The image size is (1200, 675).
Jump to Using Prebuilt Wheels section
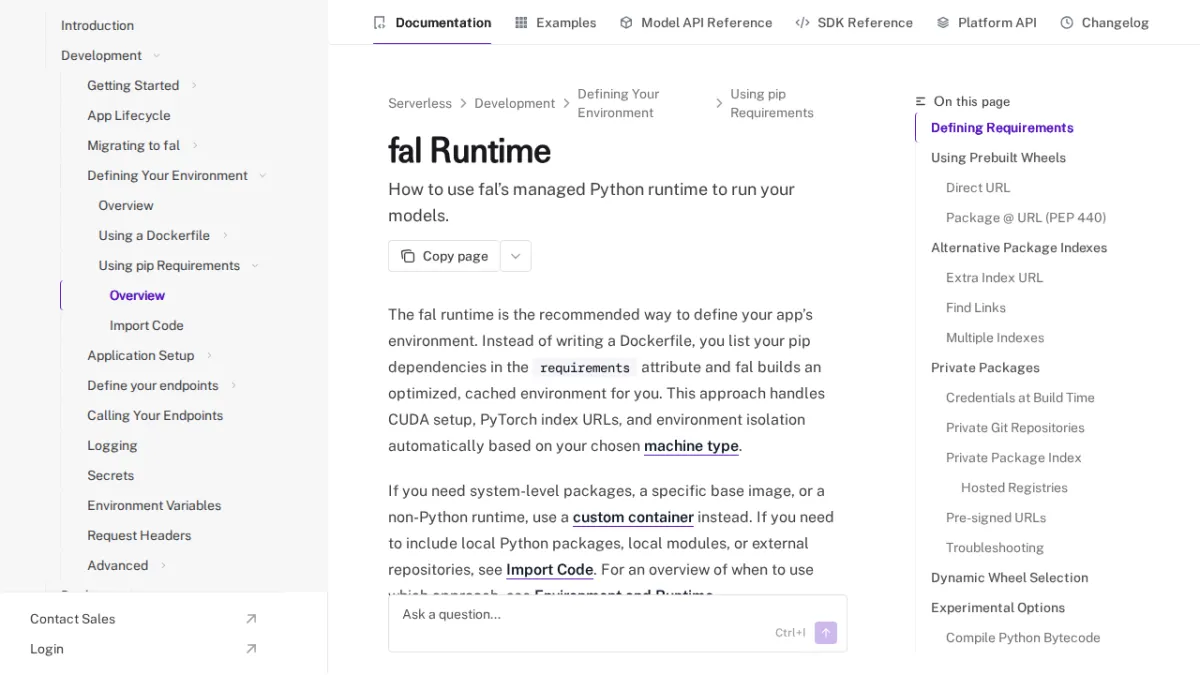998,158
